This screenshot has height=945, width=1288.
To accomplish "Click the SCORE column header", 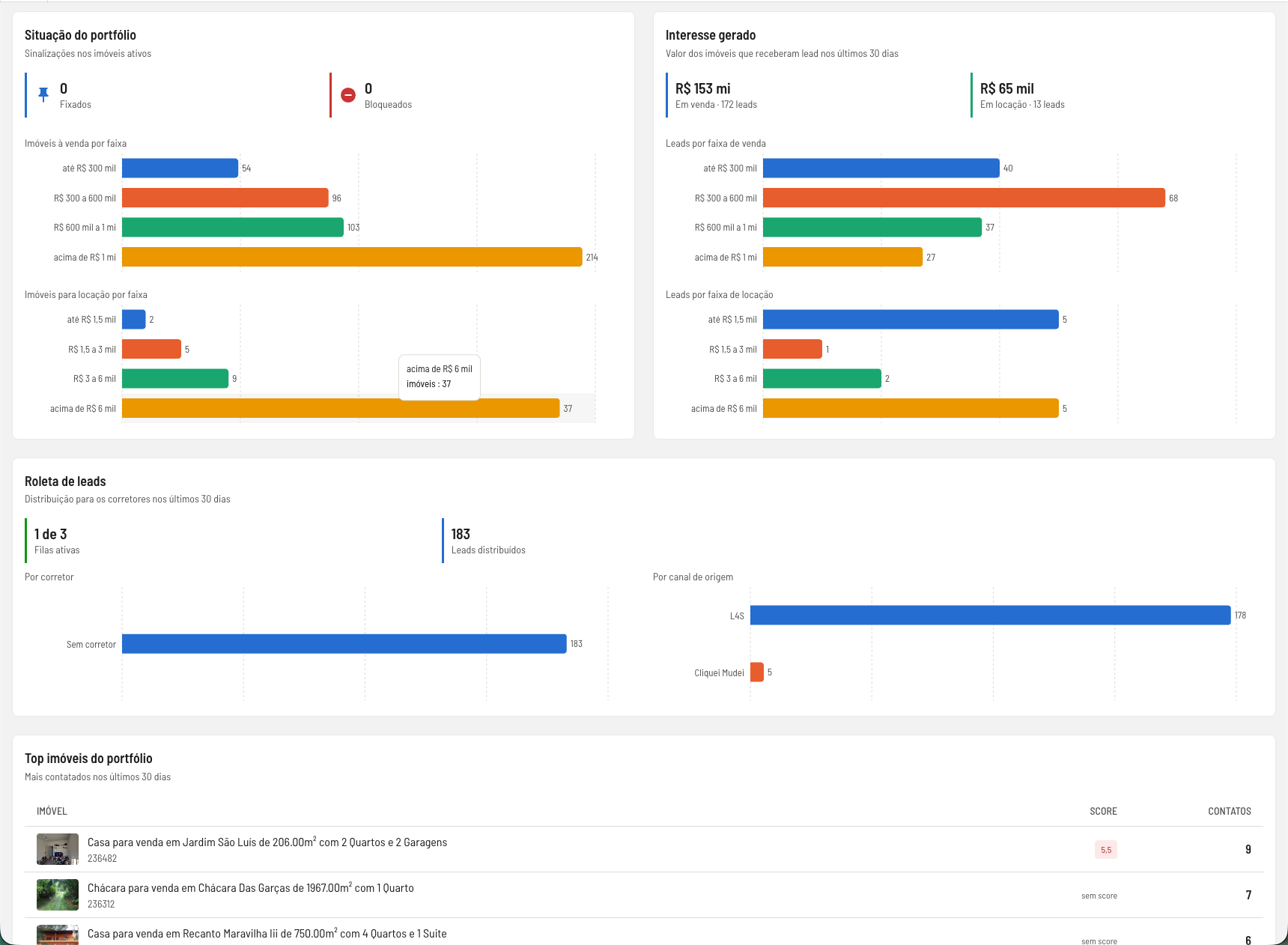I will pos(1103,811).
